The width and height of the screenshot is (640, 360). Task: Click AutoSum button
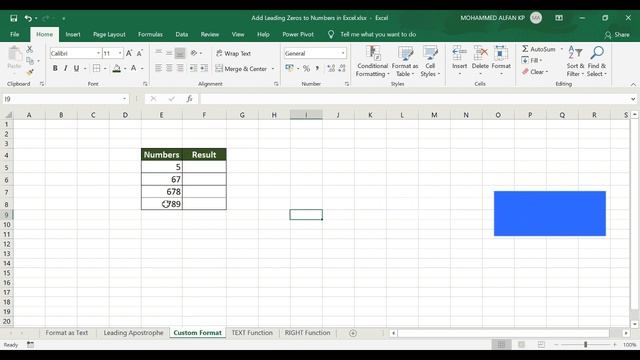pyautogui.click(x=539, y=49)
